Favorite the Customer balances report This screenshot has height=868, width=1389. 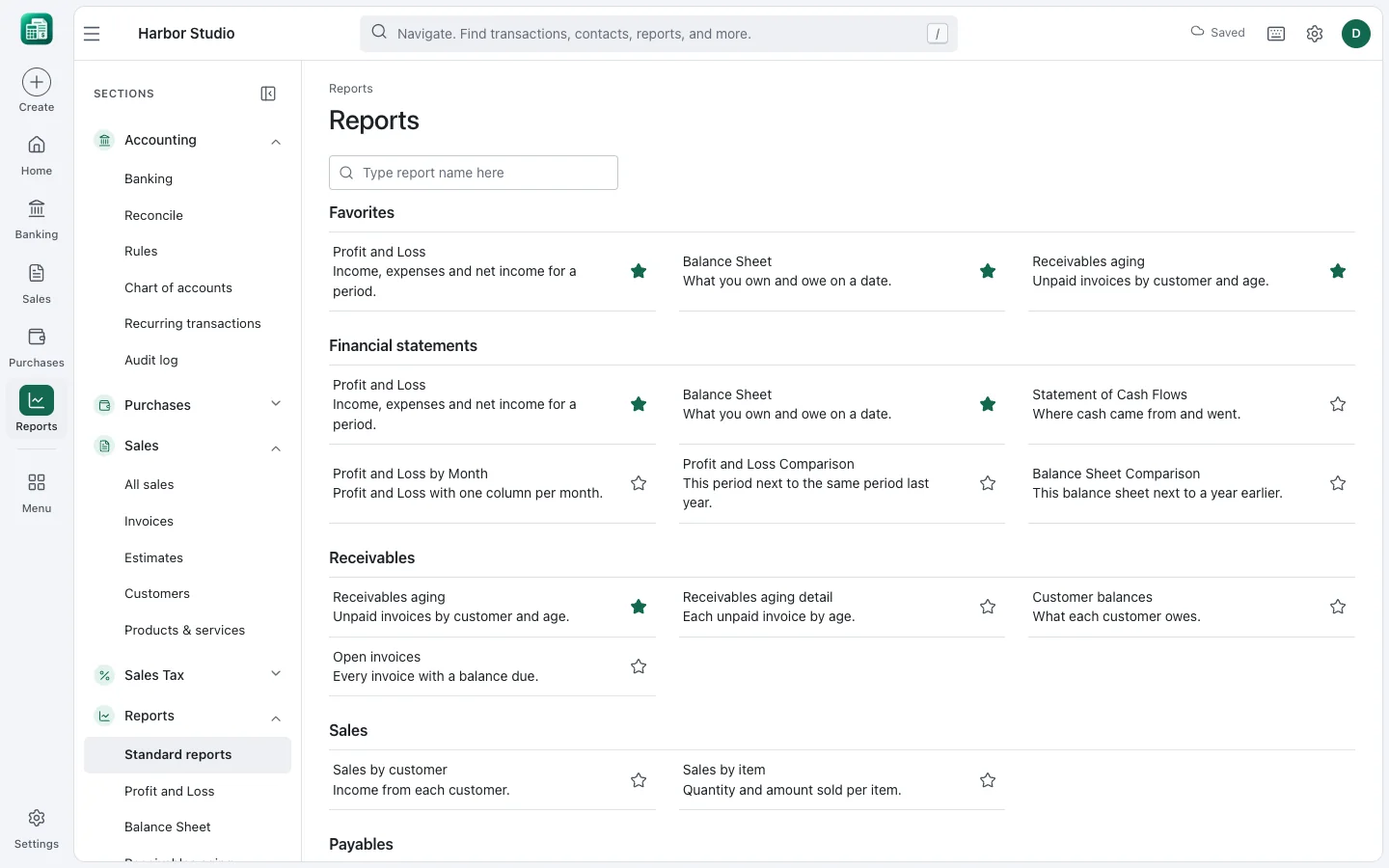pos(1338,607)
